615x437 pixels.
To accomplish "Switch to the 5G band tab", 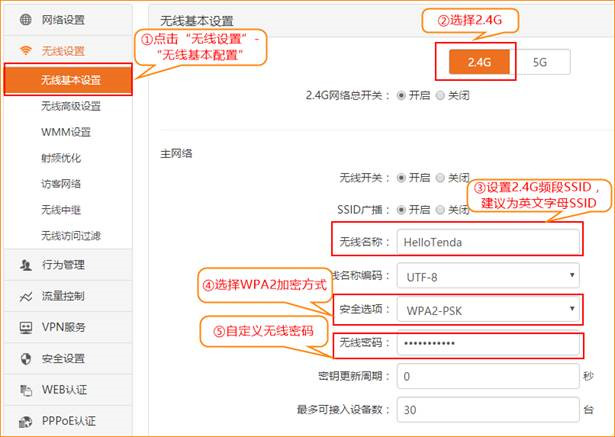I will pos(541,62).
